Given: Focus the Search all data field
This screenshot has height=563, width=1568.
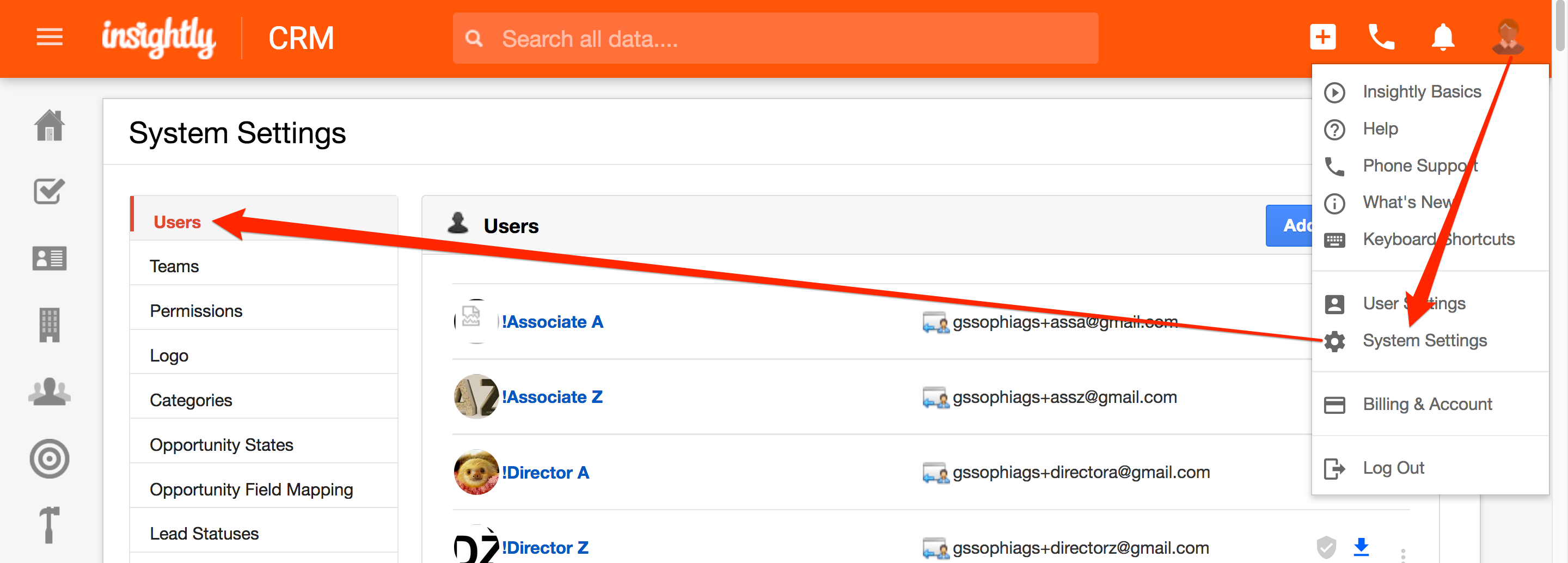Looking at the screenshot, I should [775, 38].
